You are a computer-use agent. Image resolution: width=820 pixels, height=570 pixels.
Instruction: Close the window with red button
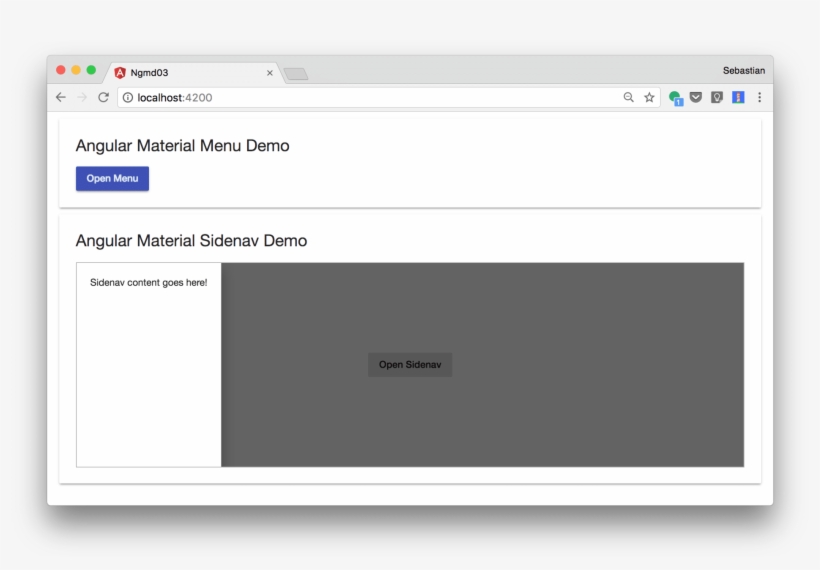tap(61, 70)
